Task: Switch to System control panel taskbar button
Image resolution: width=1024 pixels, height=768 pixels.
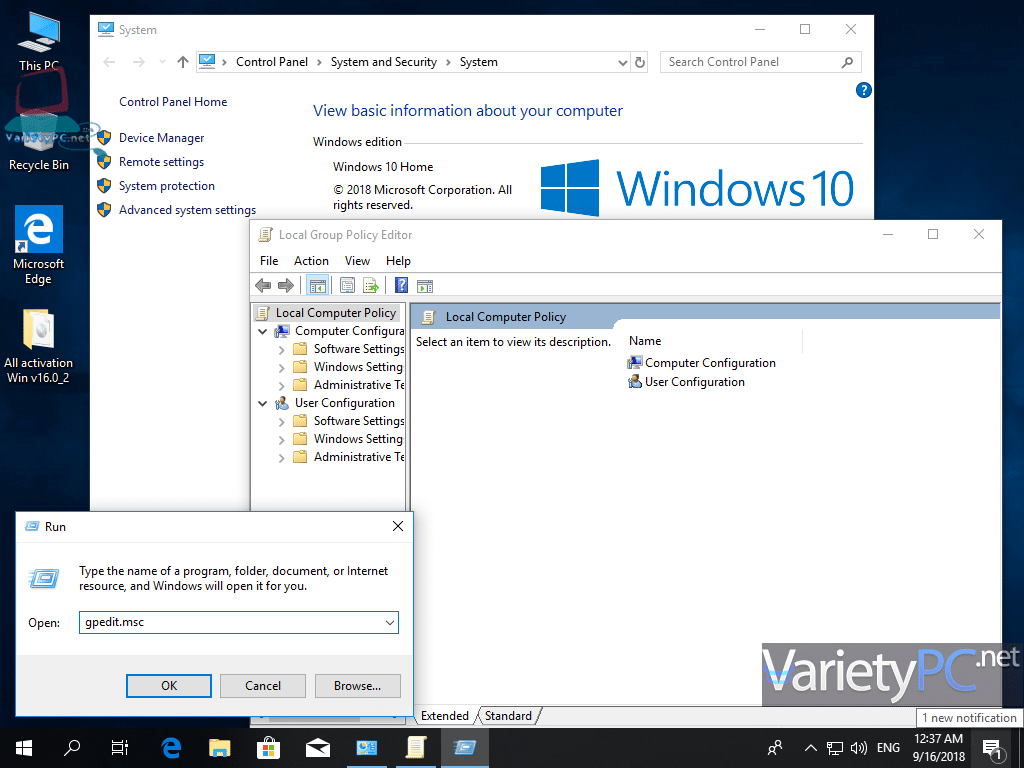Action: point(366,748)
